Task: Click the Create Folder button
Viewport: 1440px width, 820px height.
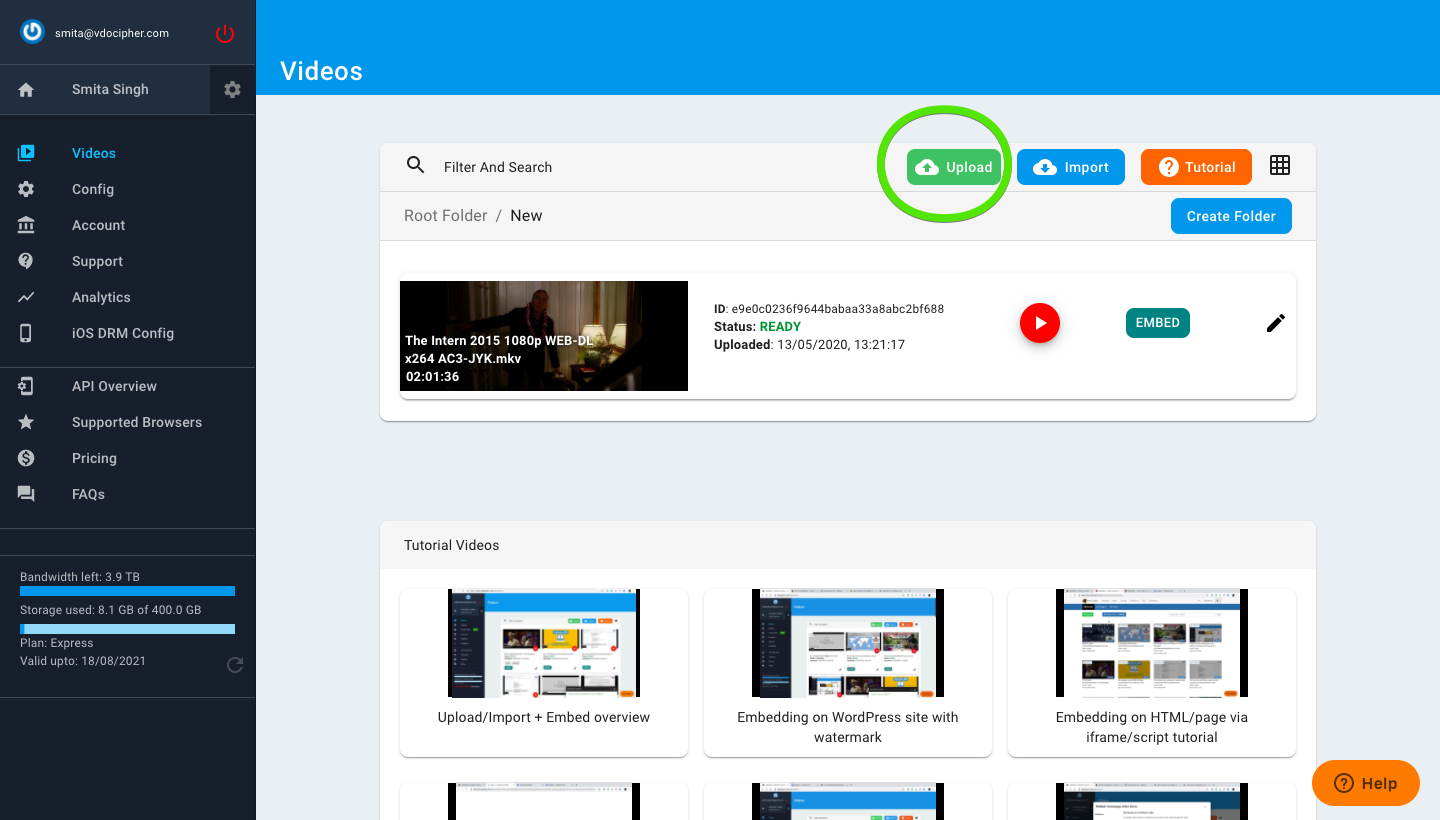Action: click(x=1231, y=216)
